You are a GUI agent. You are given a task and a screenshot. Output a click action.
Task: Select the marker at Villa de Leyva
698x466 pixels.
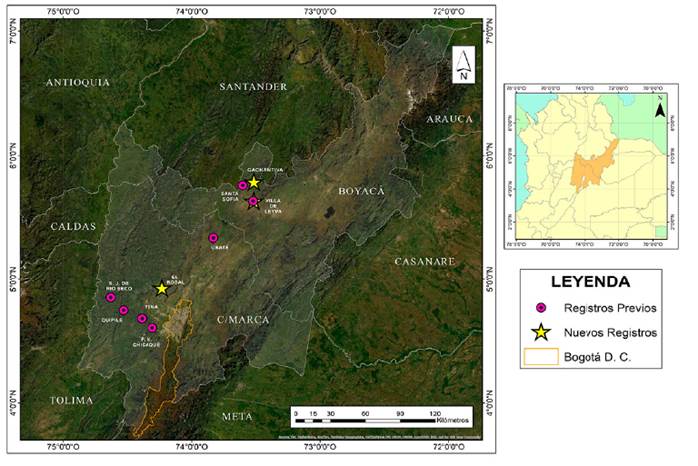coord(253,202)
